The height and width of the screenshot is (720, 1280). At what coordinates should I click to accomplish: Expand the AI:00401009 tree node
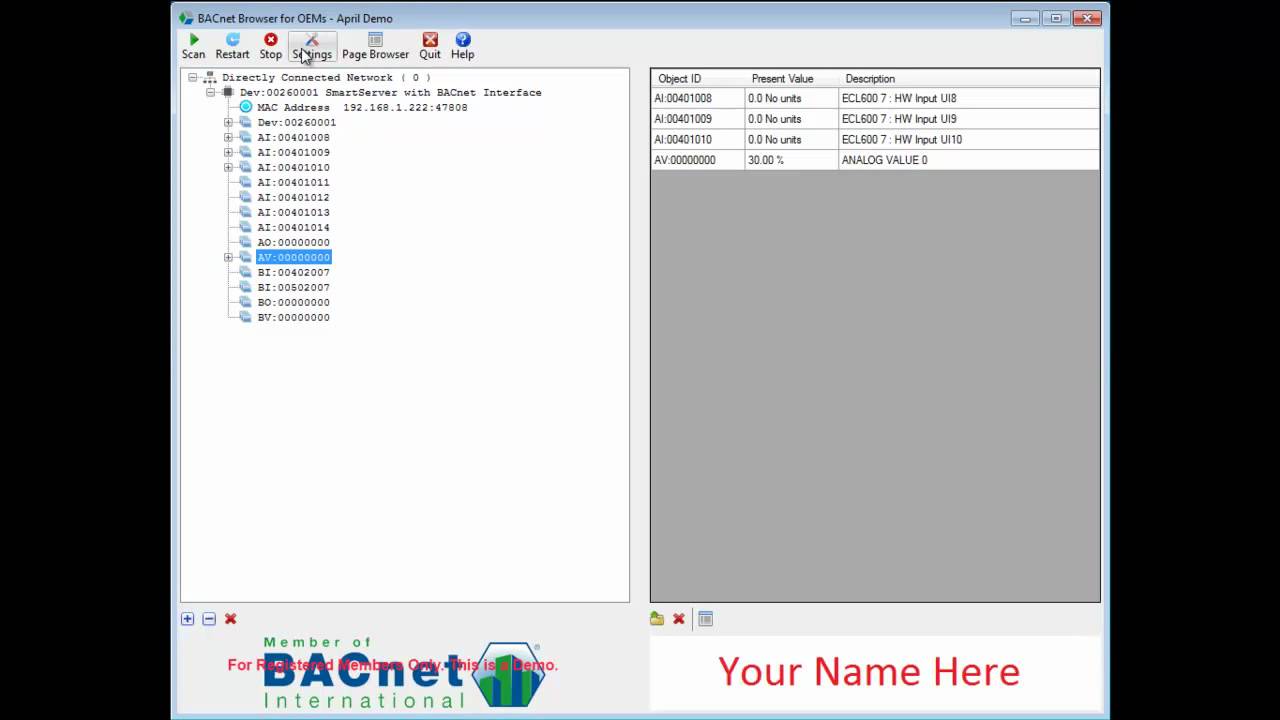click(x=228, y=152)
